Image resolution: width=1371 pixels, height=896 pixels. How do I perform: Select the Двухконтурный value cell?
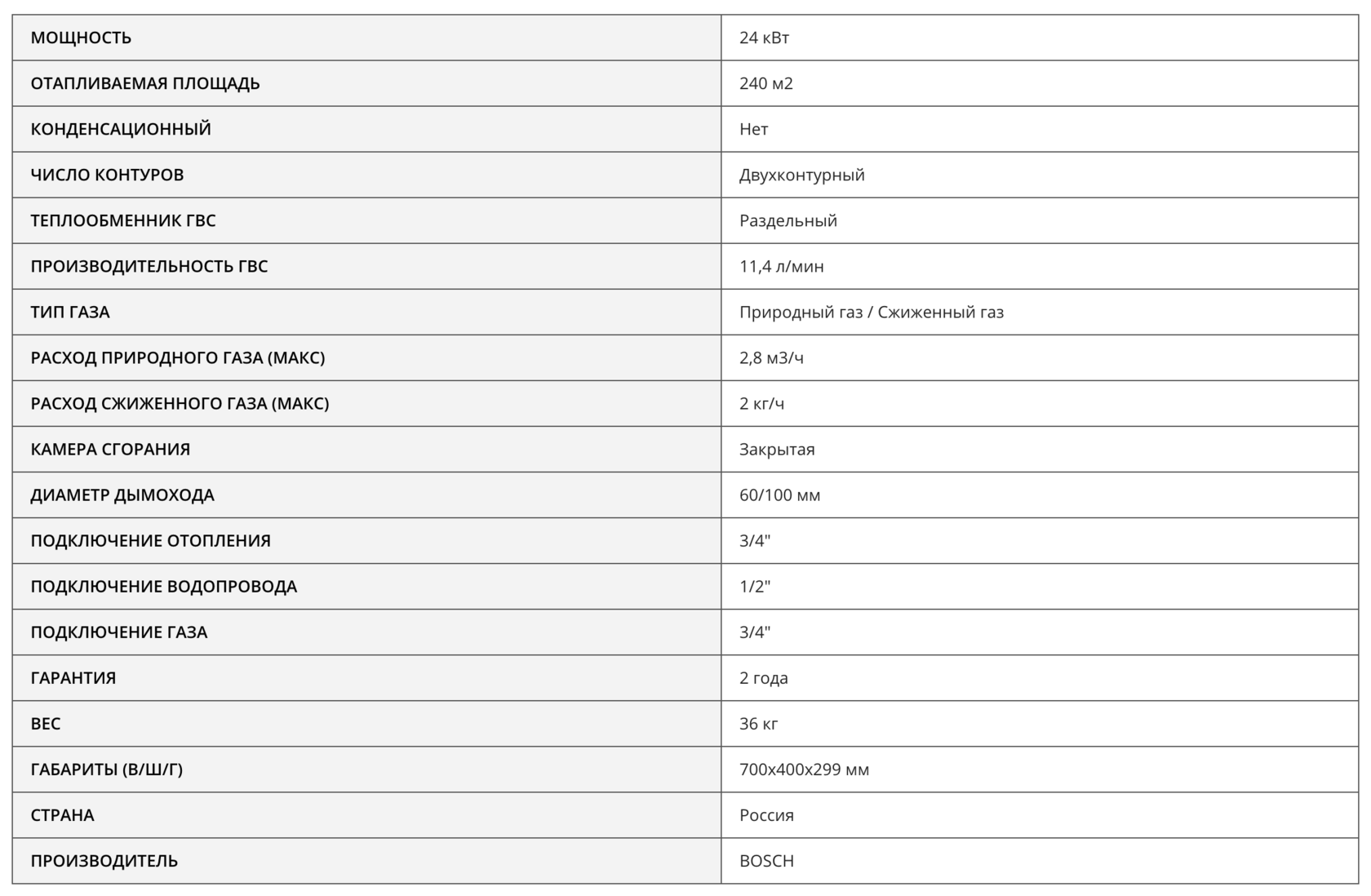801,175
